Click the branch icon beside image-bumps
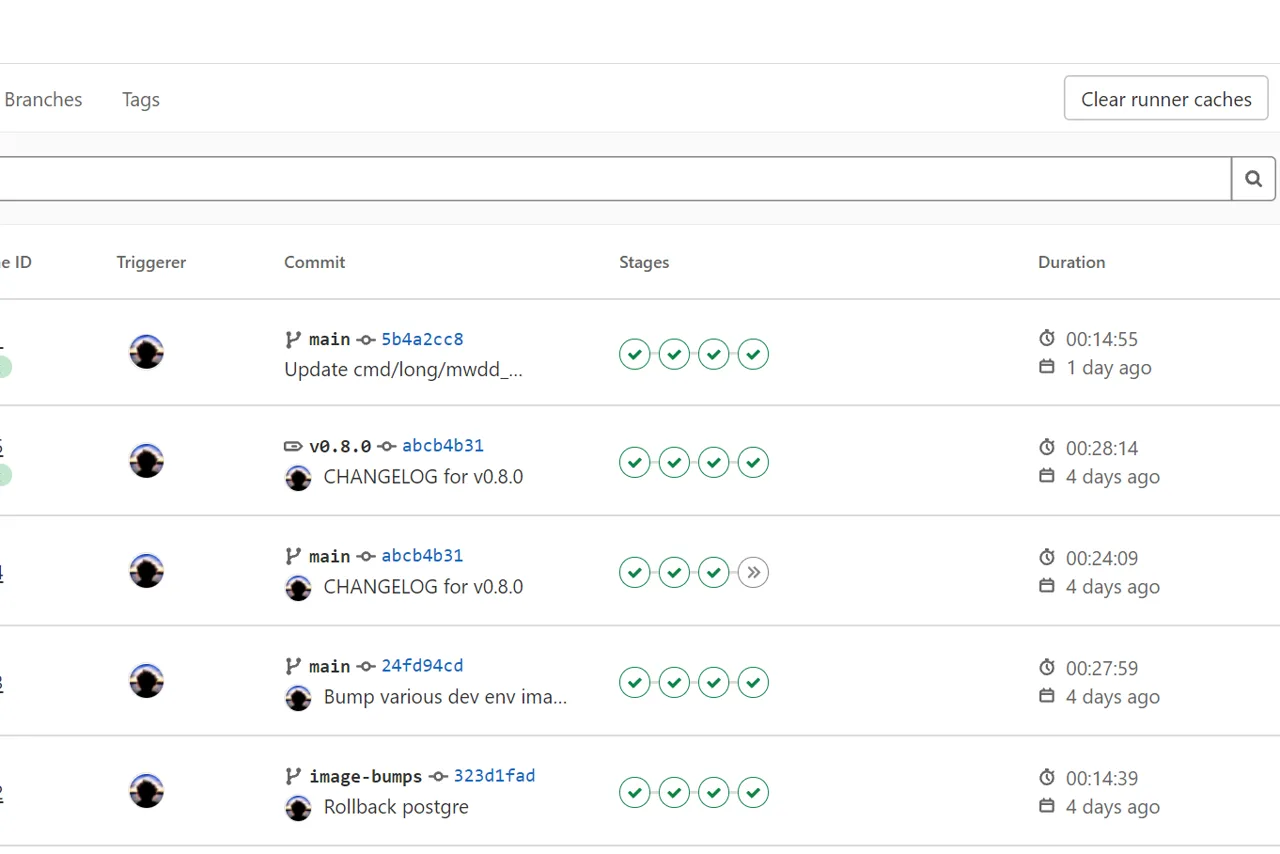Viewport: 1280px width, 854px height. click(293, 776)
